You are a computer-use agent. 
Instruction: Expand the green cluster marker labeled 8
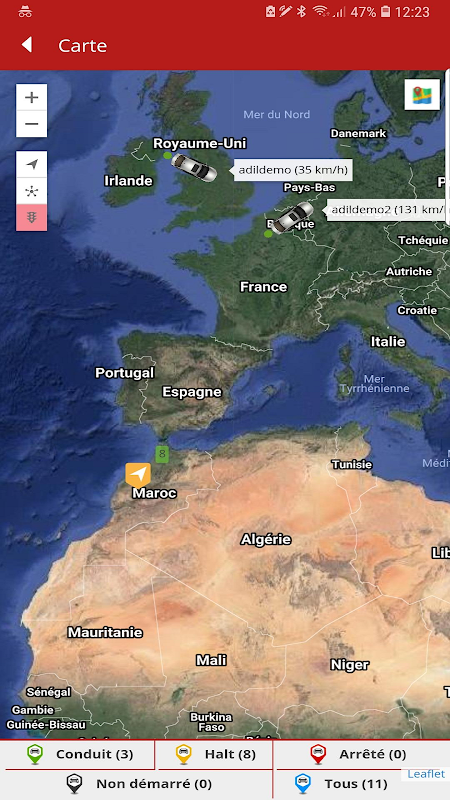162,453
